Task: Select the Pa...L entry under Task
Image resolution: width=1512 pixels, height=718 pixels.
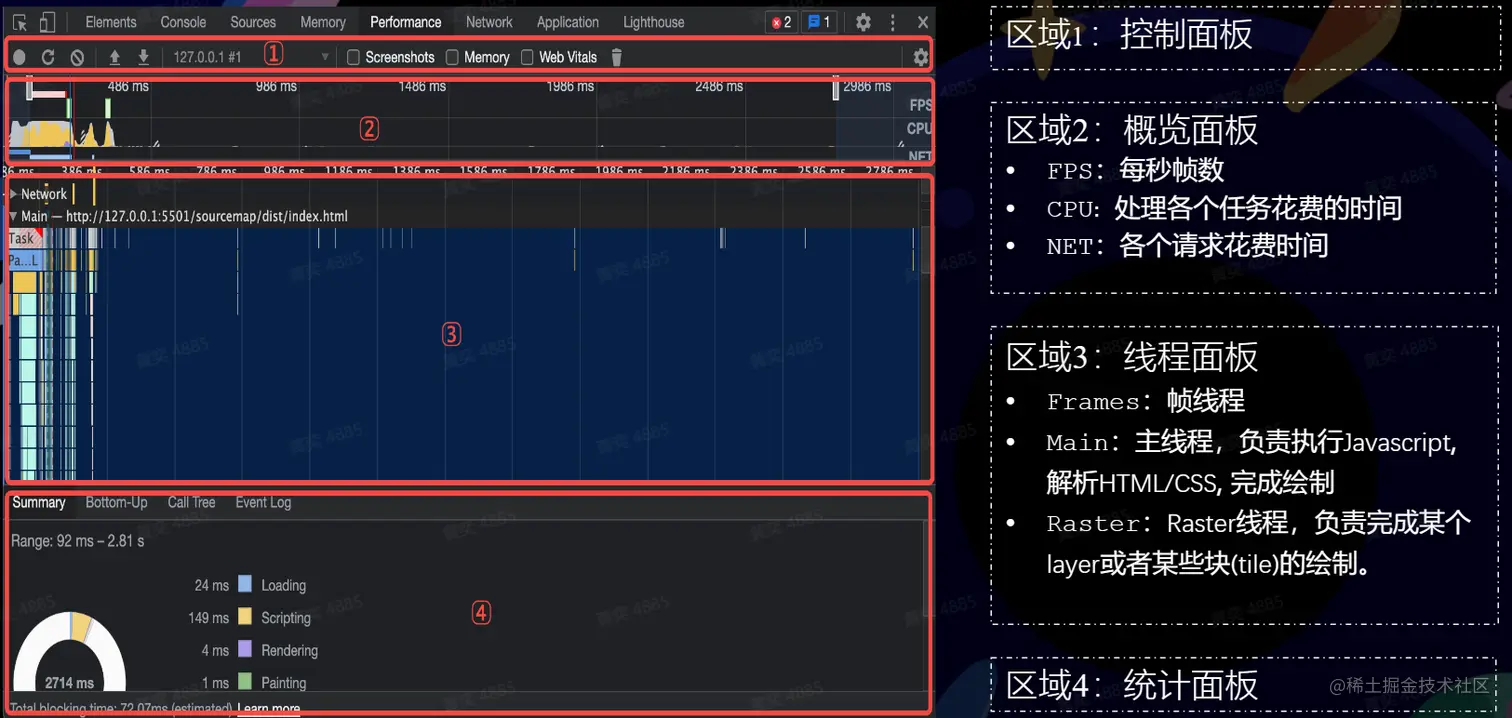Action: coord(23,260)
